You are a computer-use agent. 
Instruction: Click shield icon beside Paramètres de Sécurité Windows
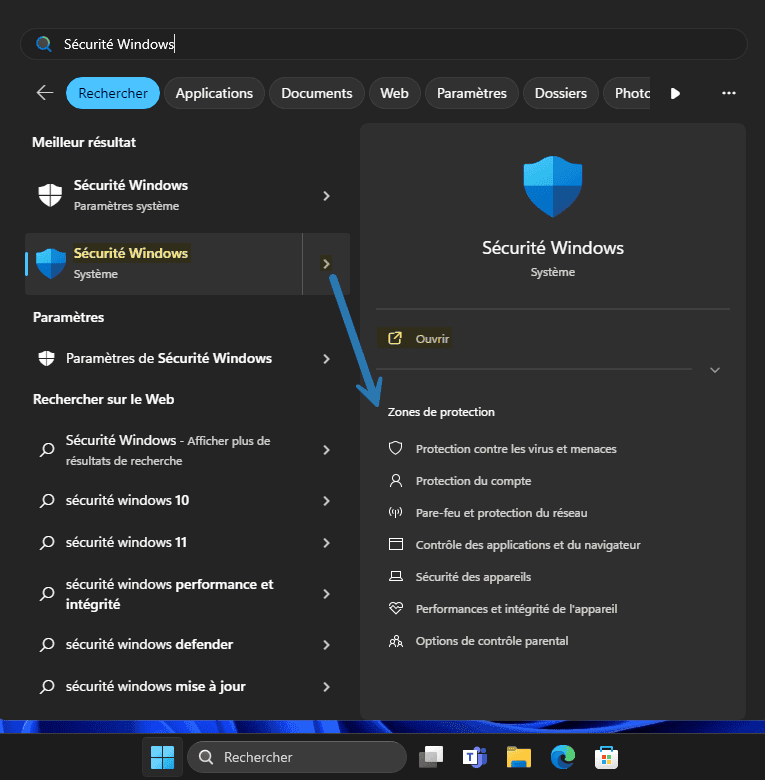click(46, 358)
